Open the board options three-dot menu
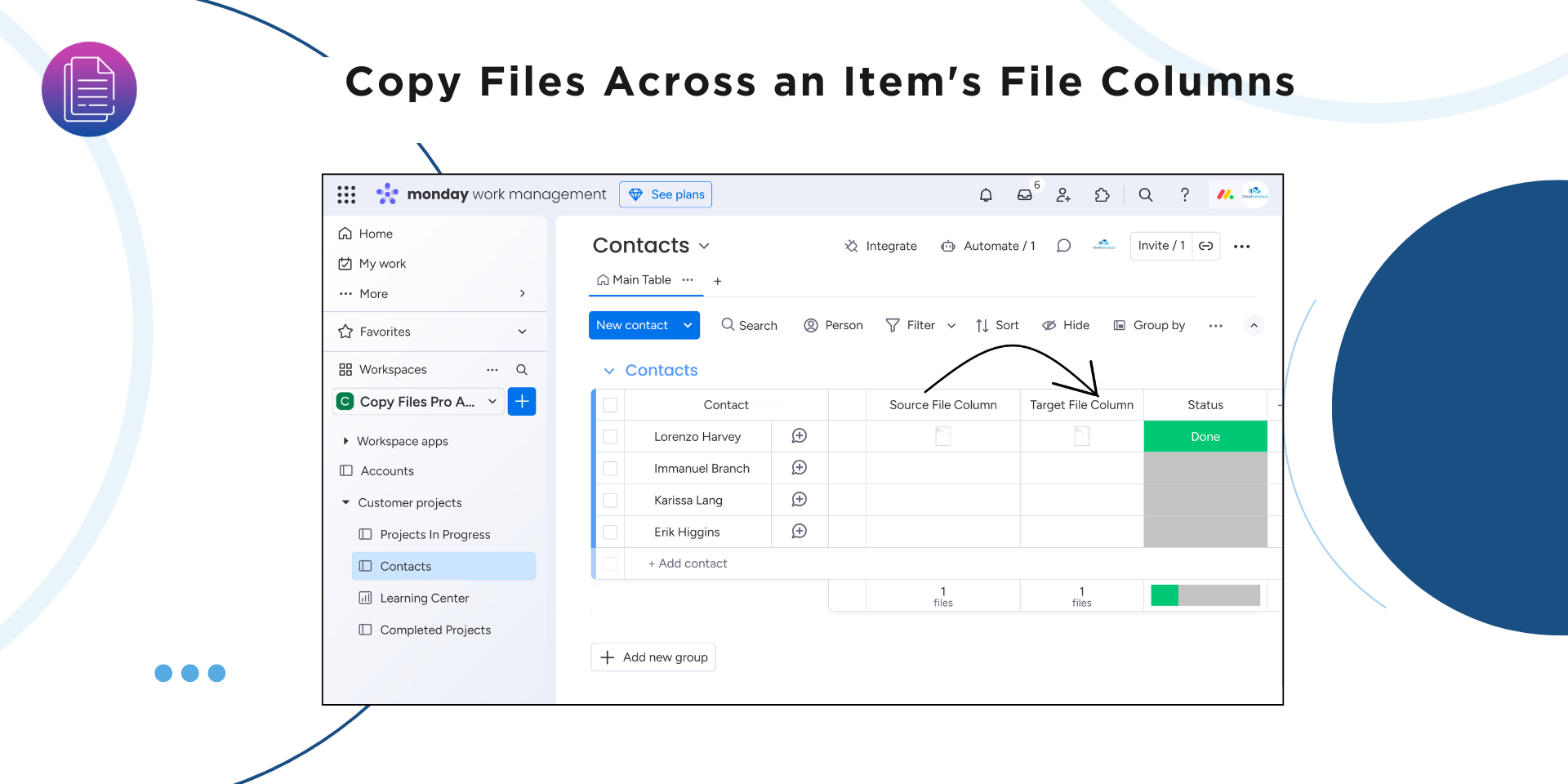1568x784 pixels. point(1241,246)
